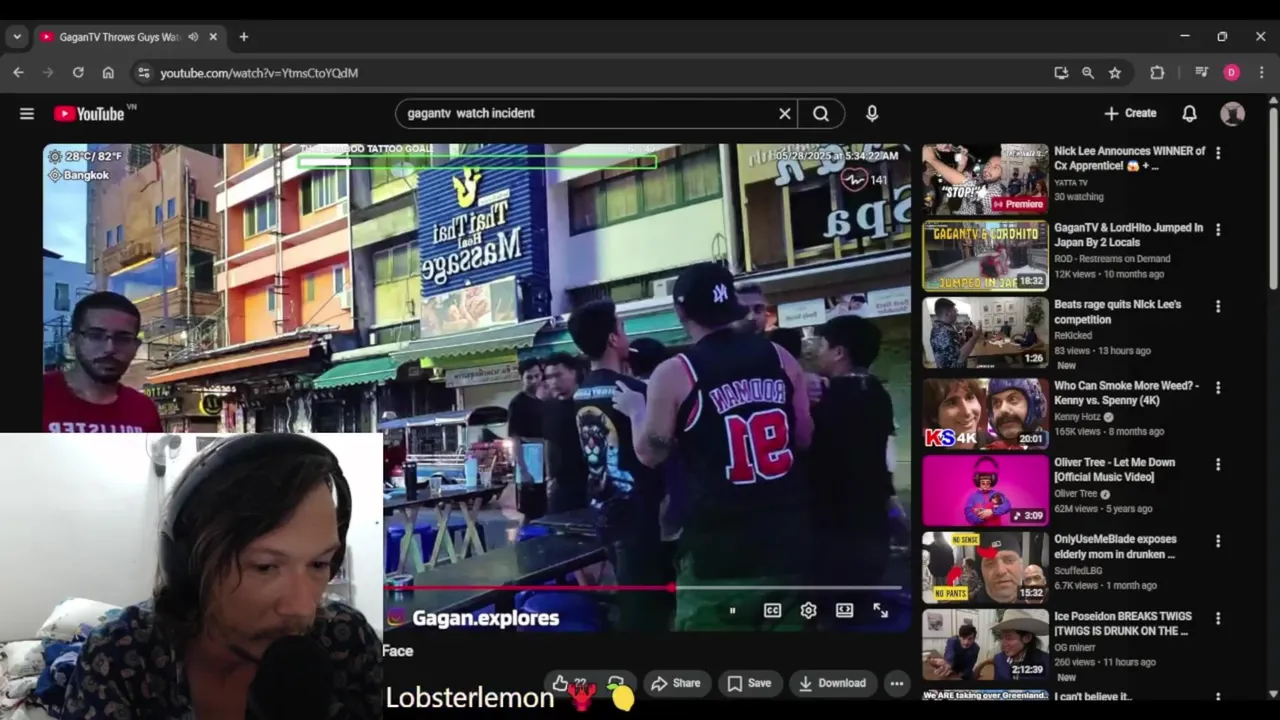The height and width of the screenshot is (720, 1280).
Task: Open the Create menu
Action: point(1130,114)
